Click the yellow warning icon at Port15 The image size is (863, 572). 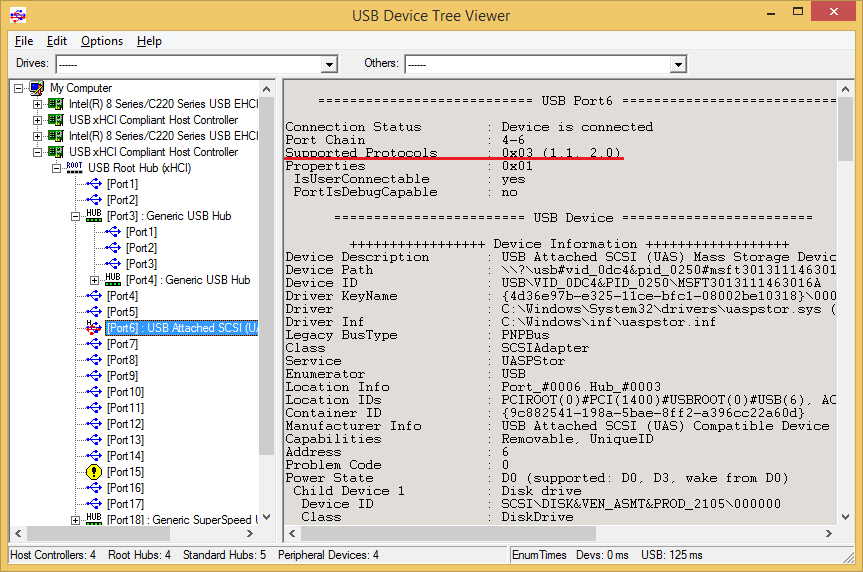(94, 472)
